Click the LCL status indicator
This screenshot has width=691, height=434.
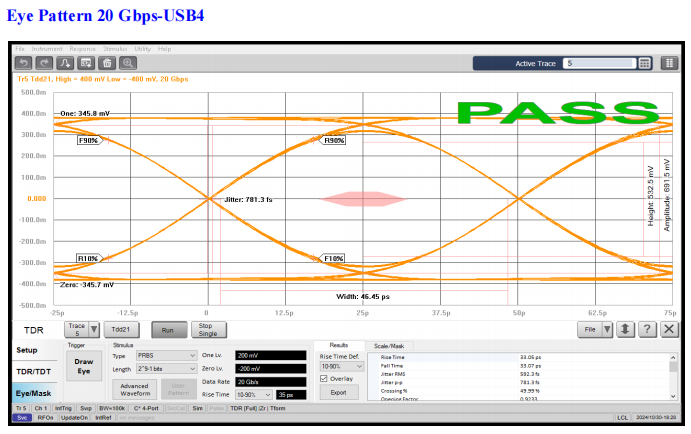click(622, 418)
